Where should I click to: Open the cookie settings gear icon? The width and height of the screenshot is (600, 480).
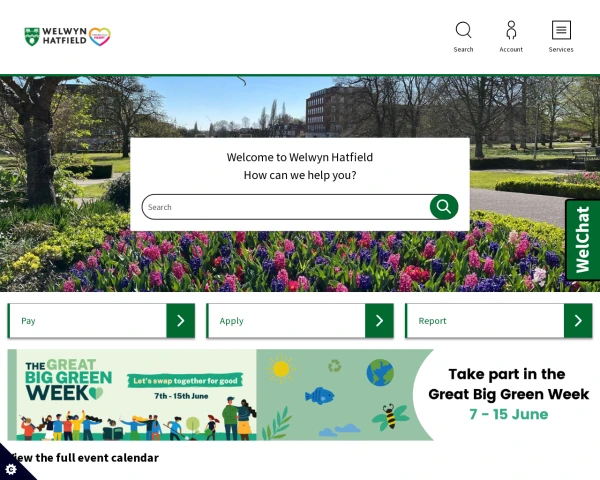tap(11, 469)
